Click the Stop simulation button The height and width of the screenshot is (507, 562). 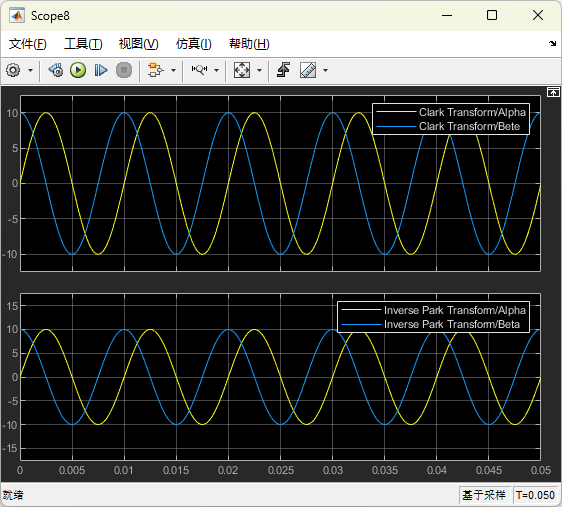[124, 70]
